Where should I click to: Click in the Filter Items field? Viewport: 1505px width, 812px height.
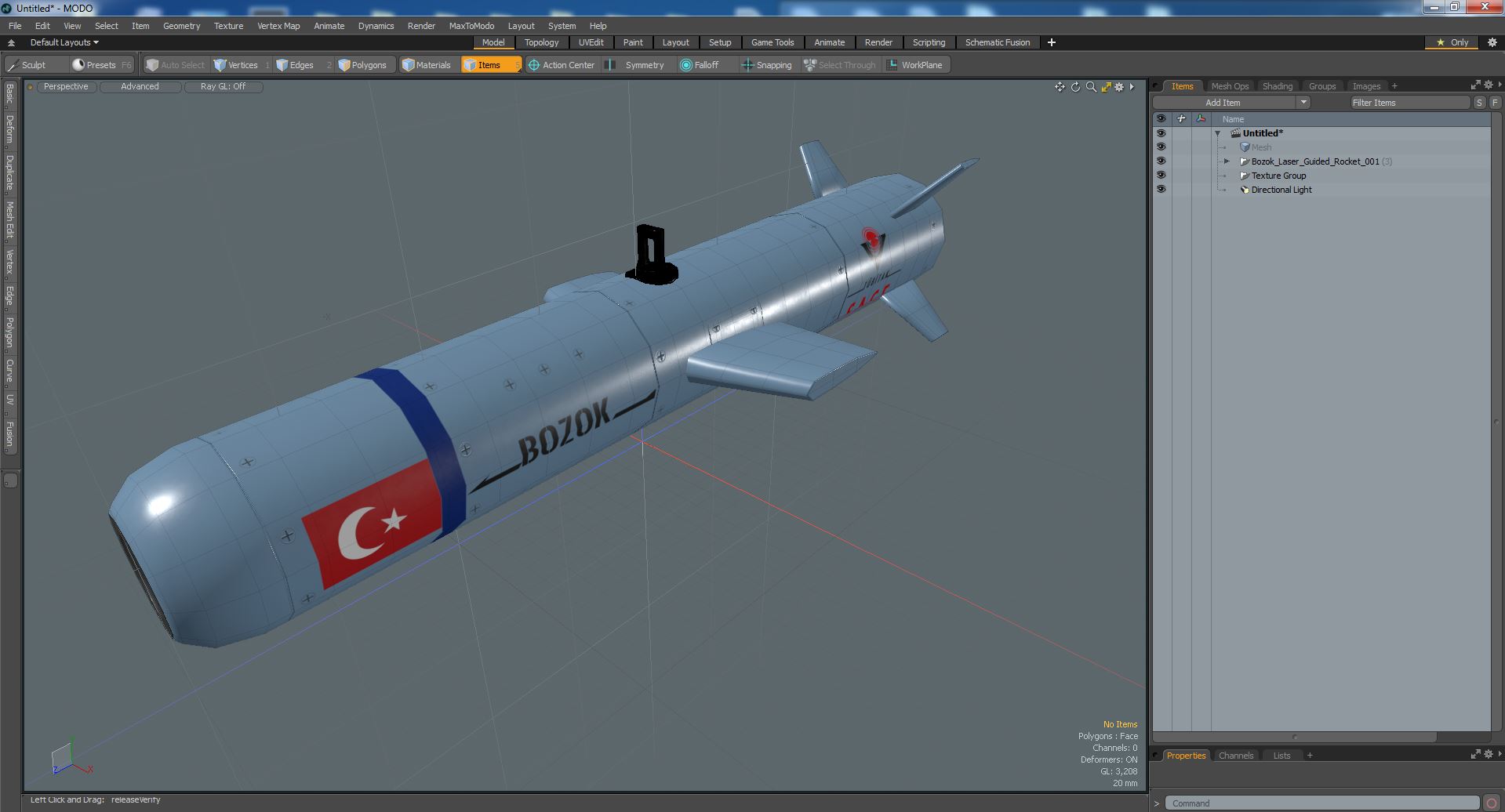coord(1409,102)
